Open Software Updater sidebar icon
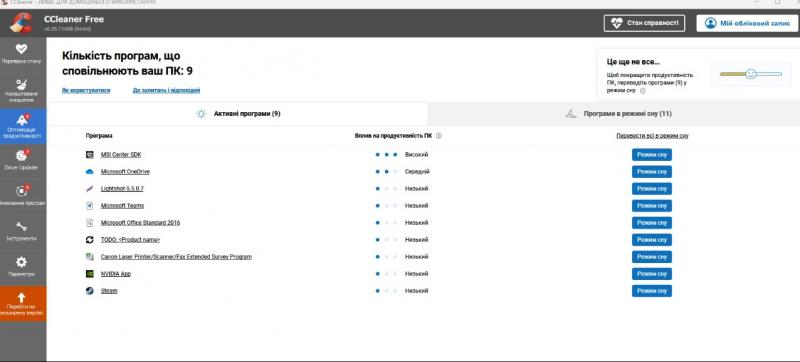Image resolution: width=800 pixels, height=362 pixels. click(22, 190)
